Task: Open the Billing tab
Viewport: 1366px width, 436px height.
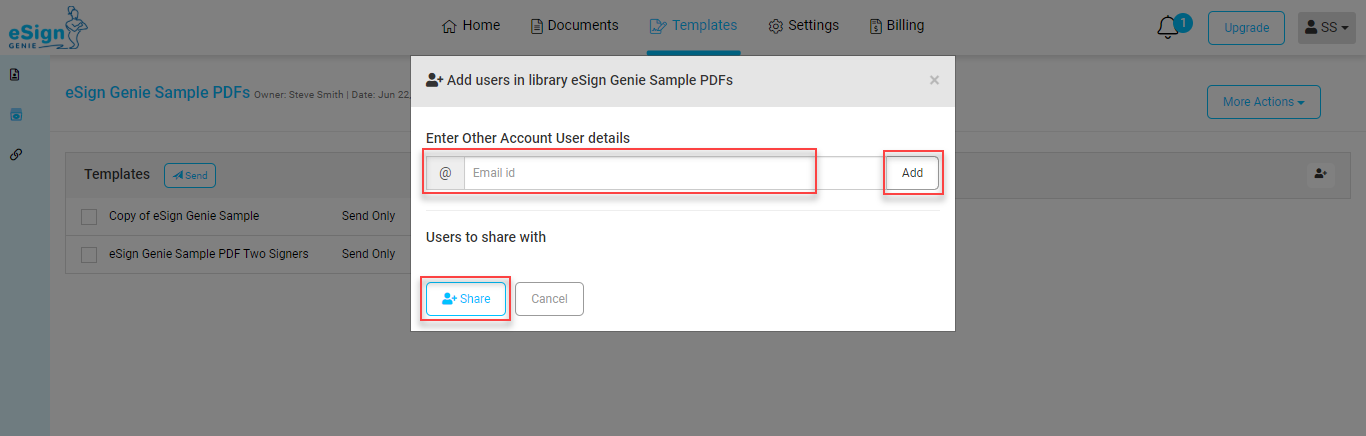Action: tap(896, 25)
